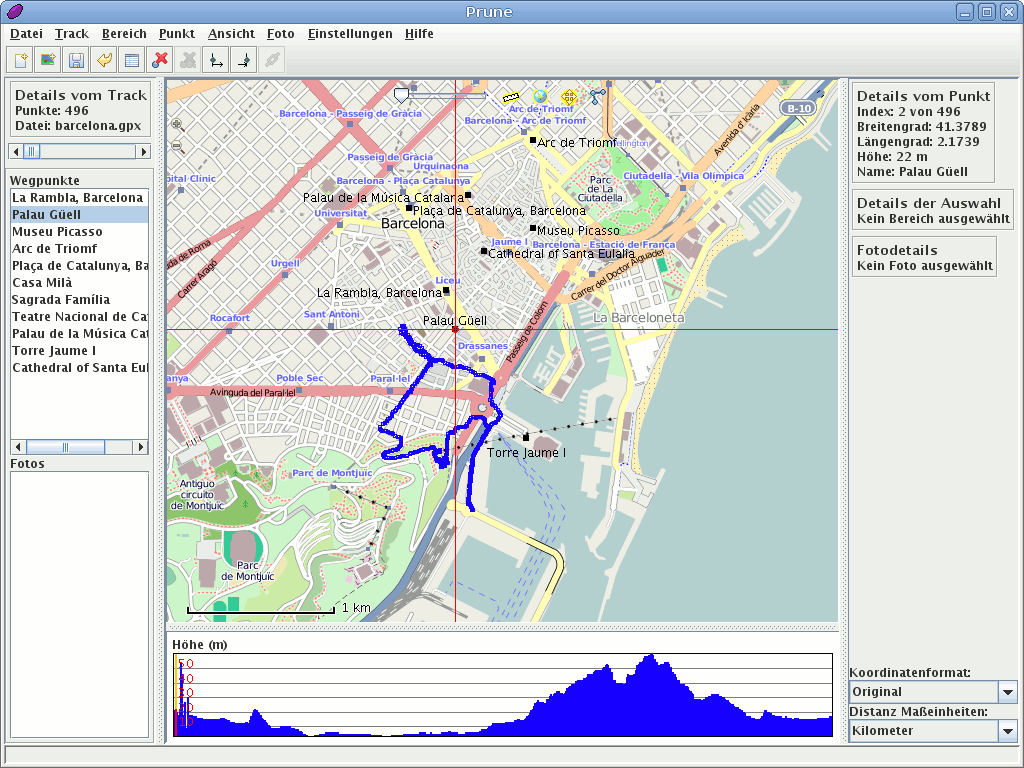The width and height of the screenshot is (1024, 768).
Task: Click the La Rambla, Barcelona map marker
Action: coord(446,291)
